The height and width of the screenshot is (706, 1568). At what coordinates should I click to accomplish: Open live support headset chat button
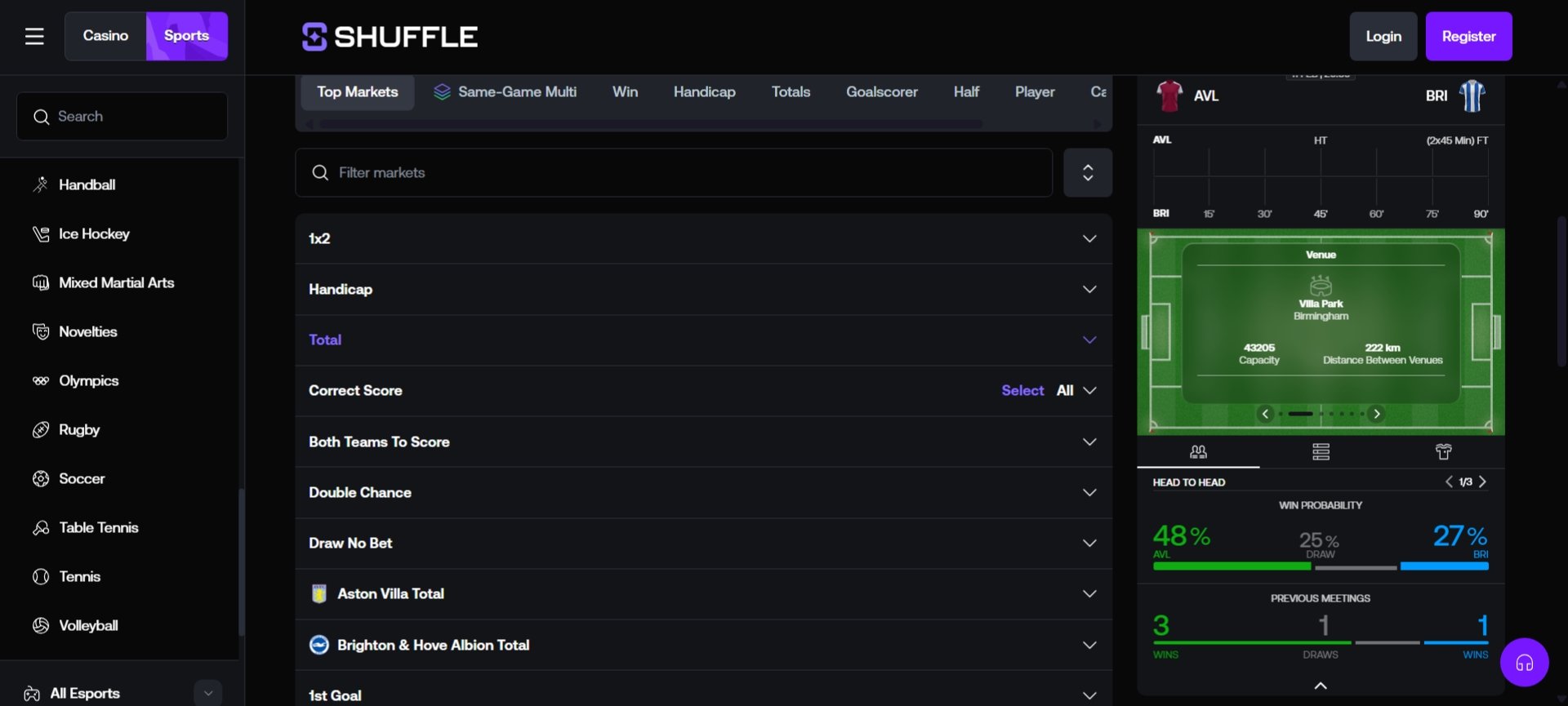[x=1524, y=663]
